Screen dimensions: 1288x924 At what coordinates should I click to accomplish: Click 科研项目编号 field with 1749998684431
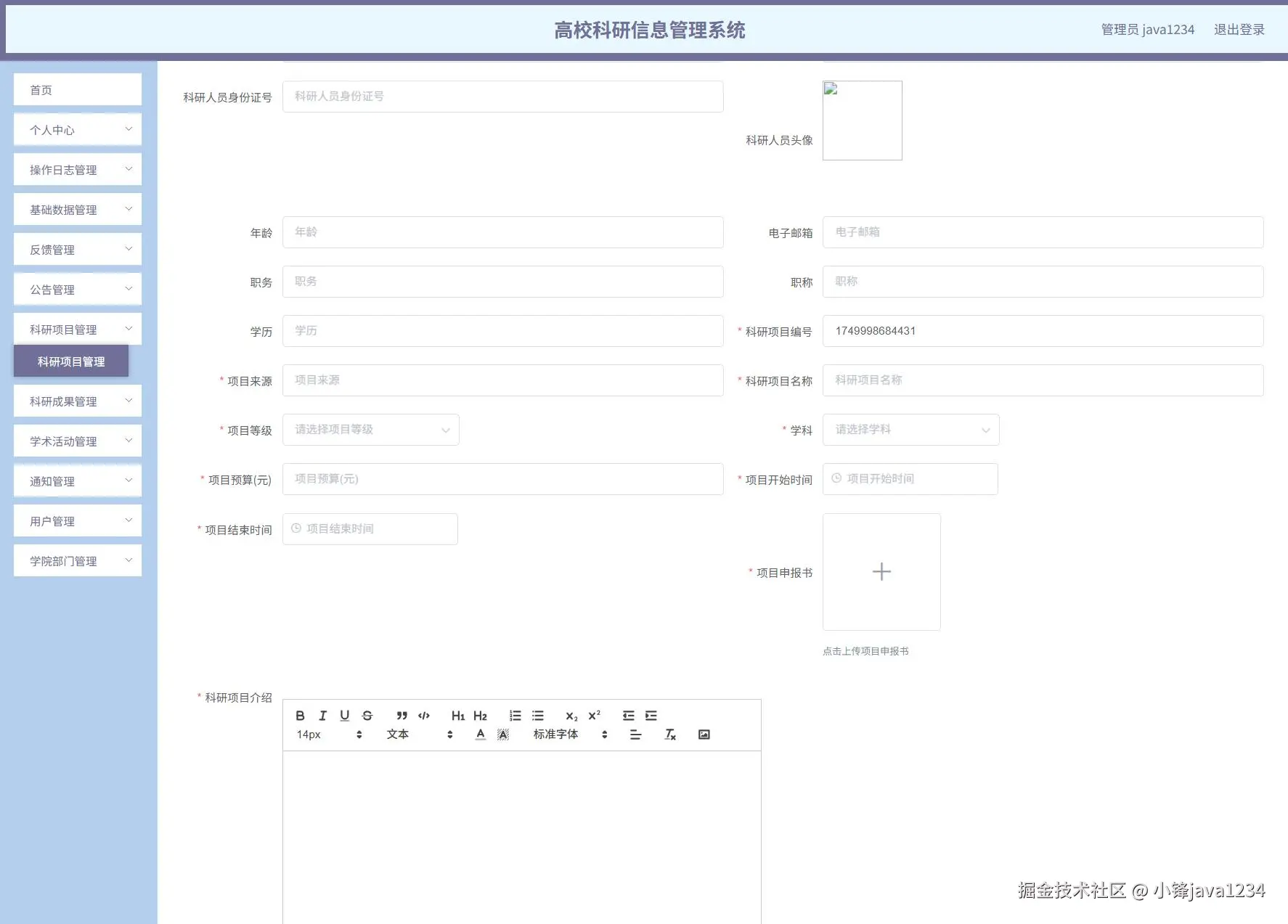pyautogui.click(x=1043, y=331)
